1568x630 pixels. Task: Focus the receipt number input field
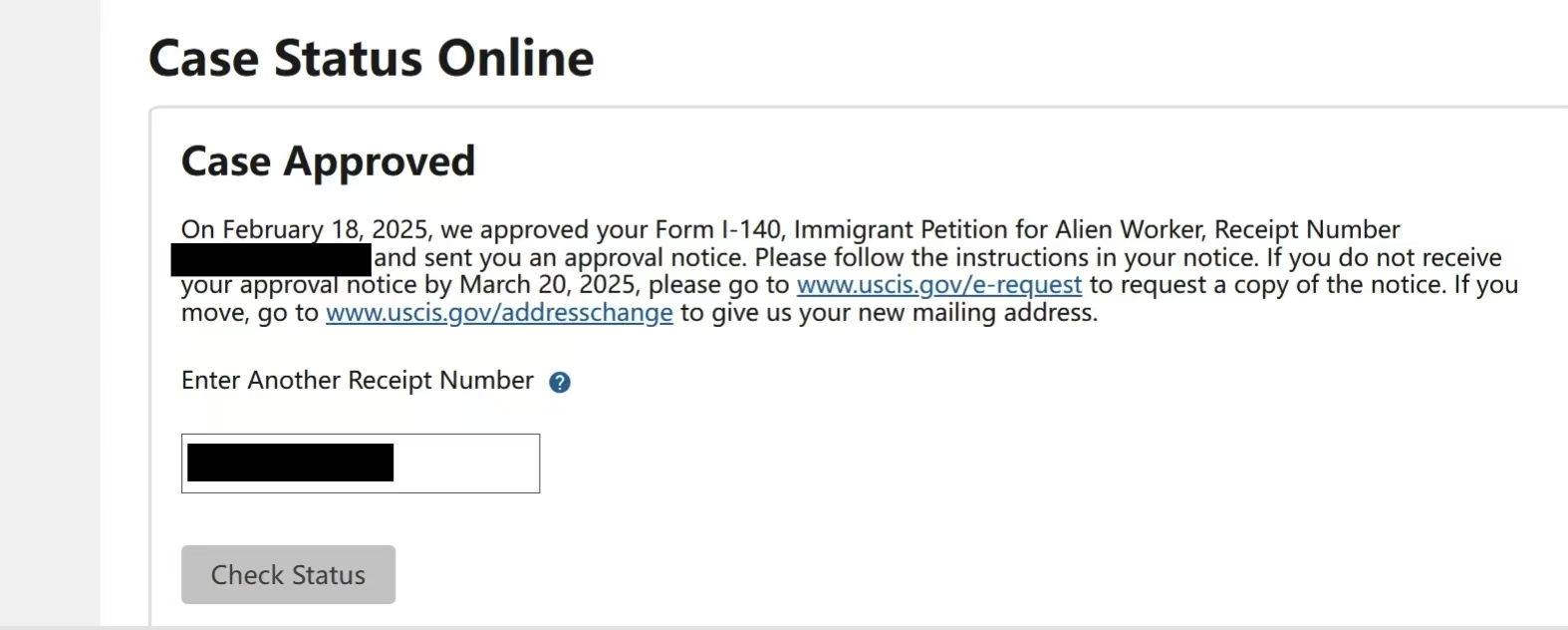click(x=361, y=464)
